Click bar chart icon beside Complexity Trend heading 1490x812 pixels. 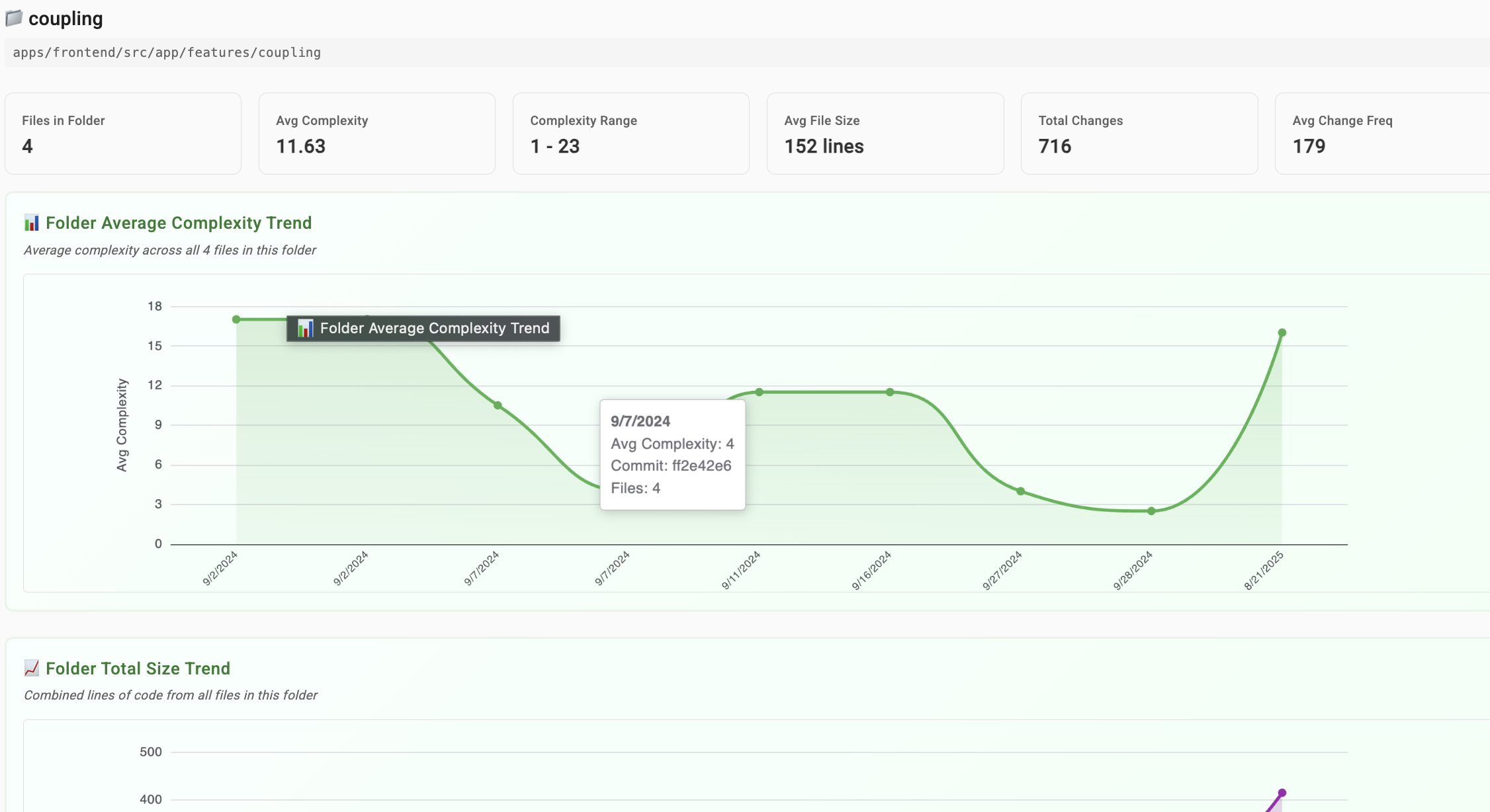[31, 223]
